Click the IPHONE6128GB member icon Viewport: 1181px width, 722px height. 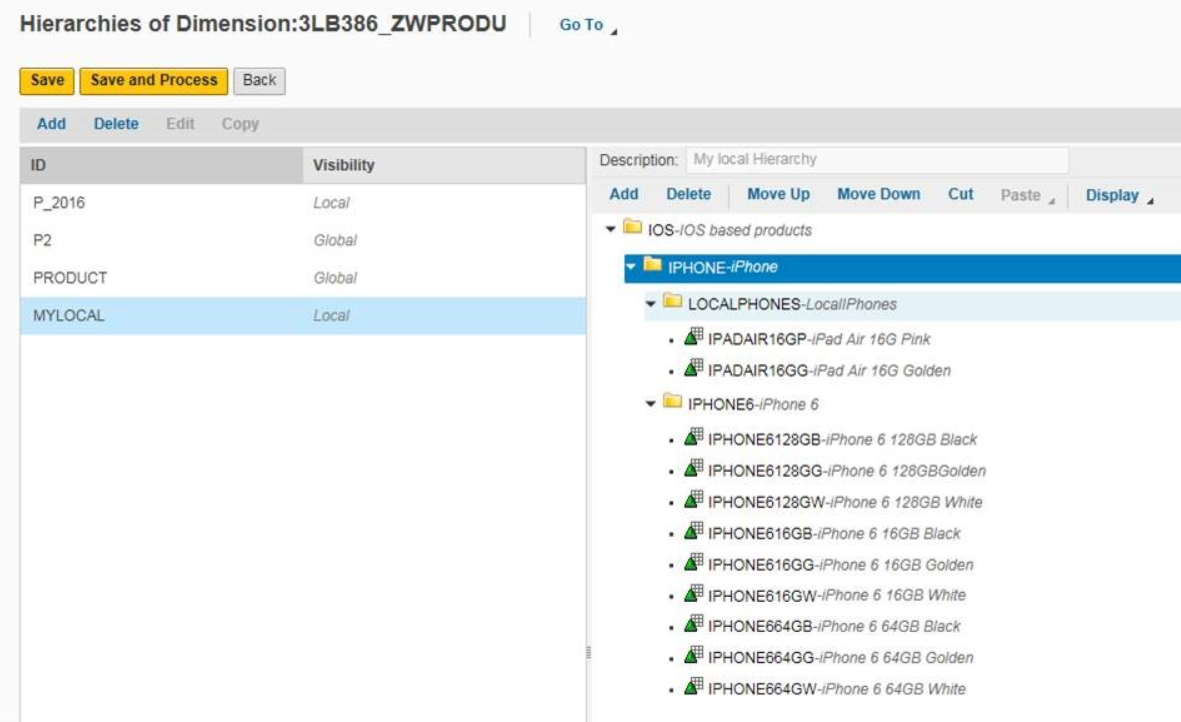click(694, 438)
